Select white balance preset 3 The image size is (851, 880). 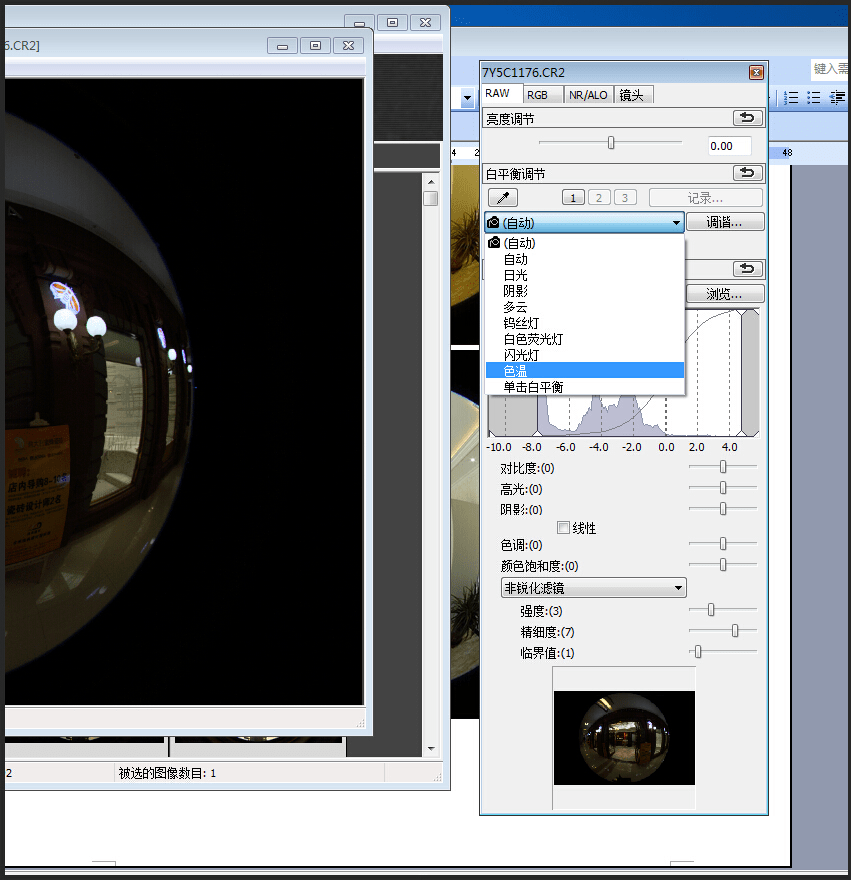[625, 198]
